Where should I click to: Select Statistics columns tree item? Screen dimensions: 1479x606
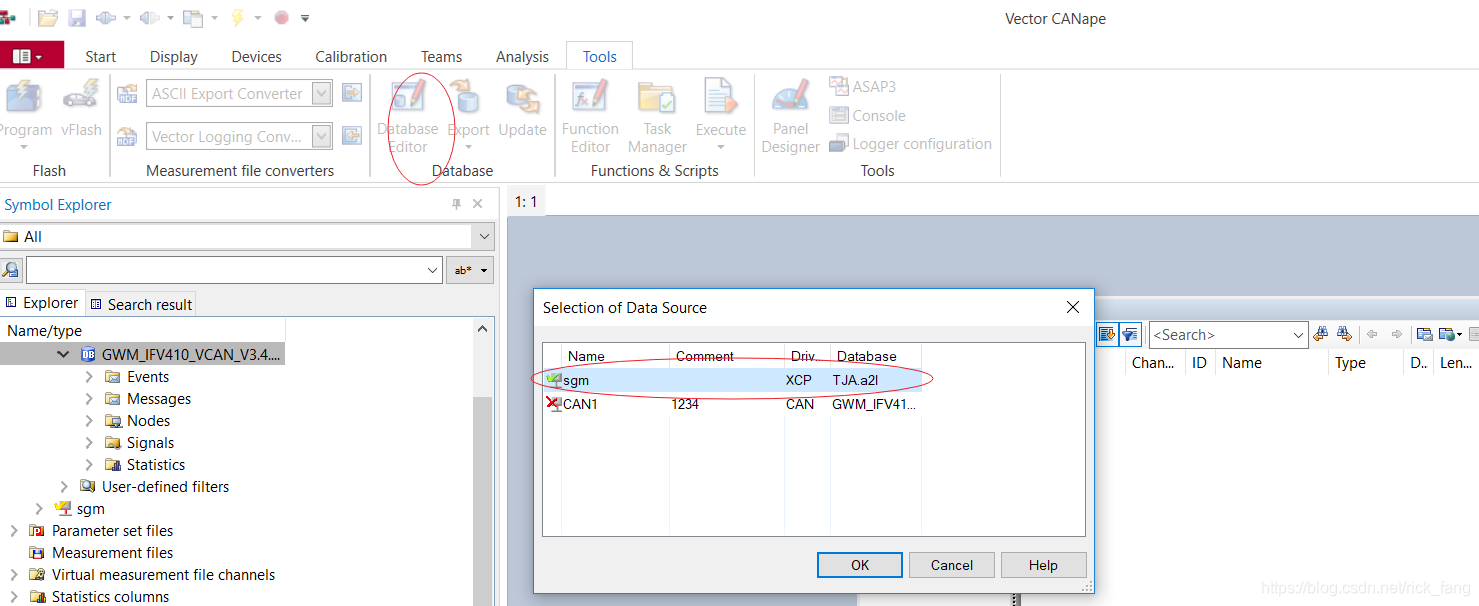pyautogui.click(x=110, y=597)
